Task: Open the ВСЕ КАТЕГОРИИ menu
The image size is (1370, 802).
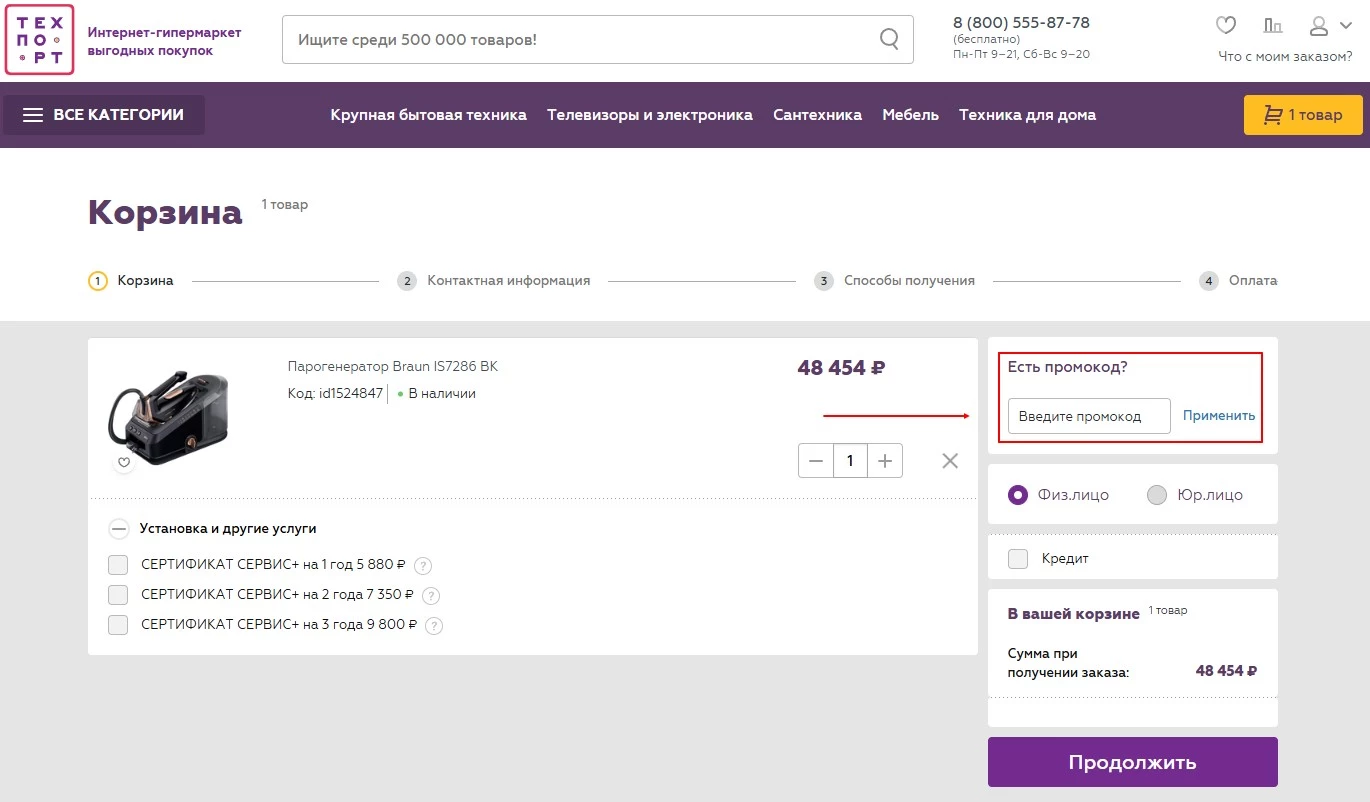Action: pyautogui.click(x=104, y=115)
